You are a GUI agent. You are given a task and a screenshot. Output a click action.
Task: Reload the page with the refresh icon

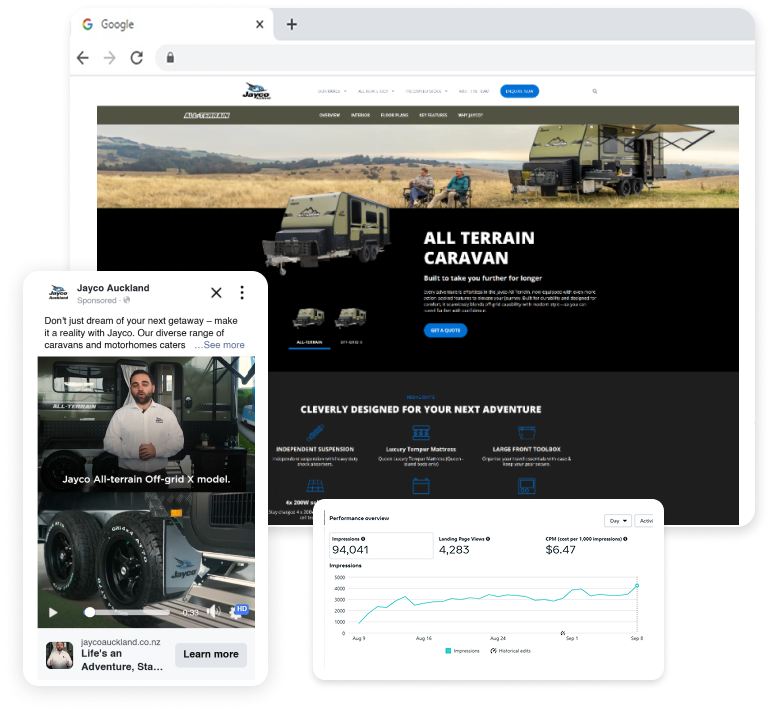pyautogui.click(x=137, y=58)
